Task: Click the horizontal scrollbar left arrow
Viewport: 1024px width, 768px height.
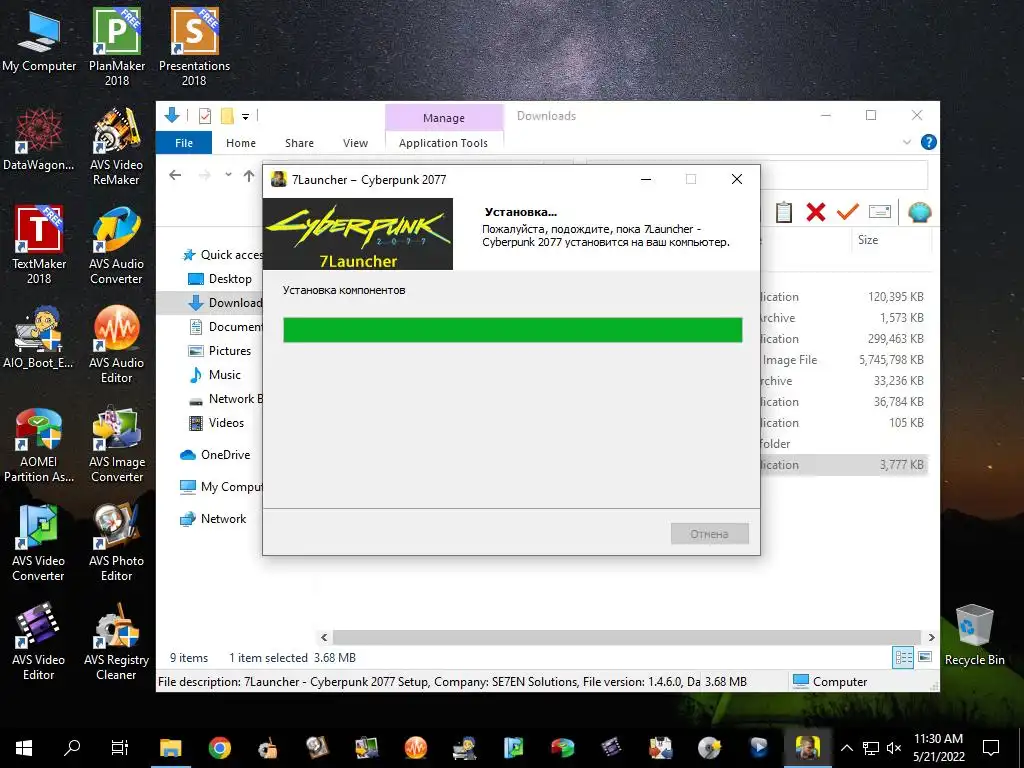Action: coord(324,637)
